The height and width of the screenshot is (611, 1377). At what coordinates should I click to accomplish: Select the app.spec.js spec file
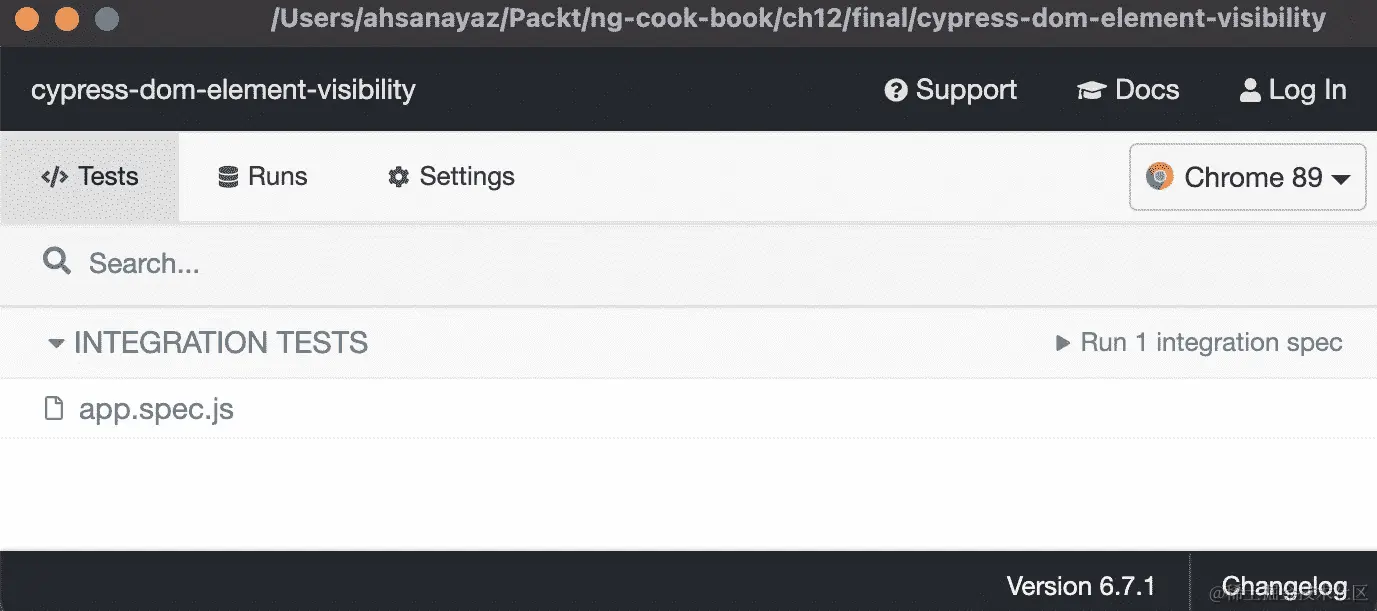click(156, 408)
